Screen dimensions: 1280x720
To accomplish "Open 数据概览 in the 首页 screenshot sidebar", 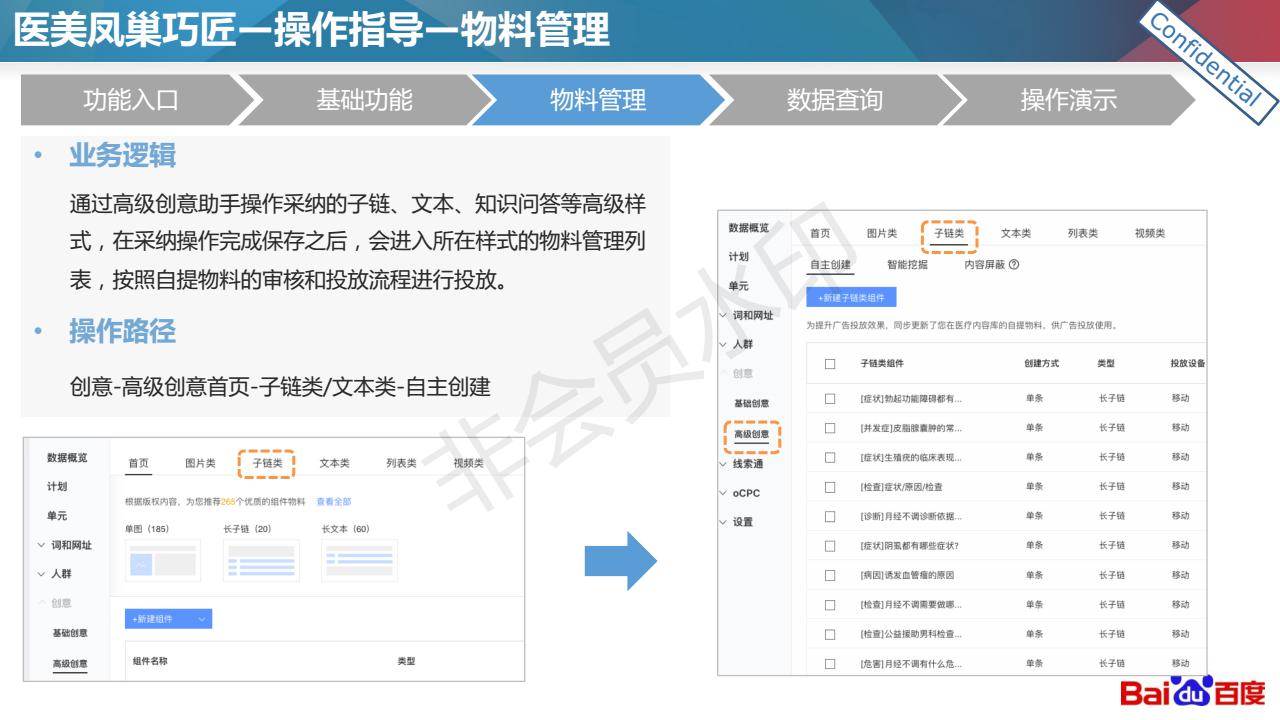I will tap(67, 457).
